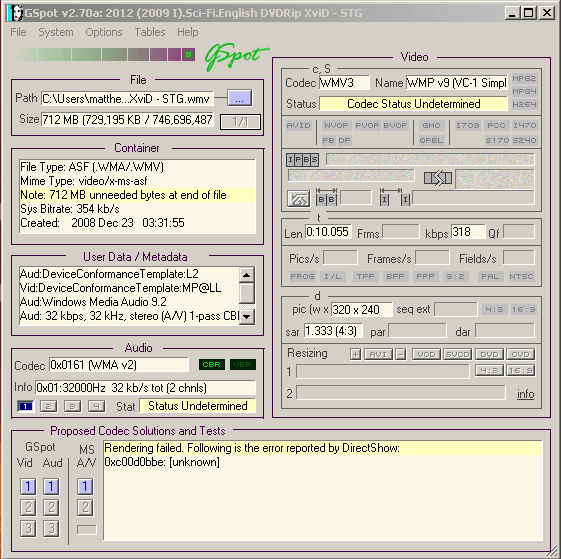Click the 1/1 file counter button
Screen dimensions: 561x559
tap(240, 122)
